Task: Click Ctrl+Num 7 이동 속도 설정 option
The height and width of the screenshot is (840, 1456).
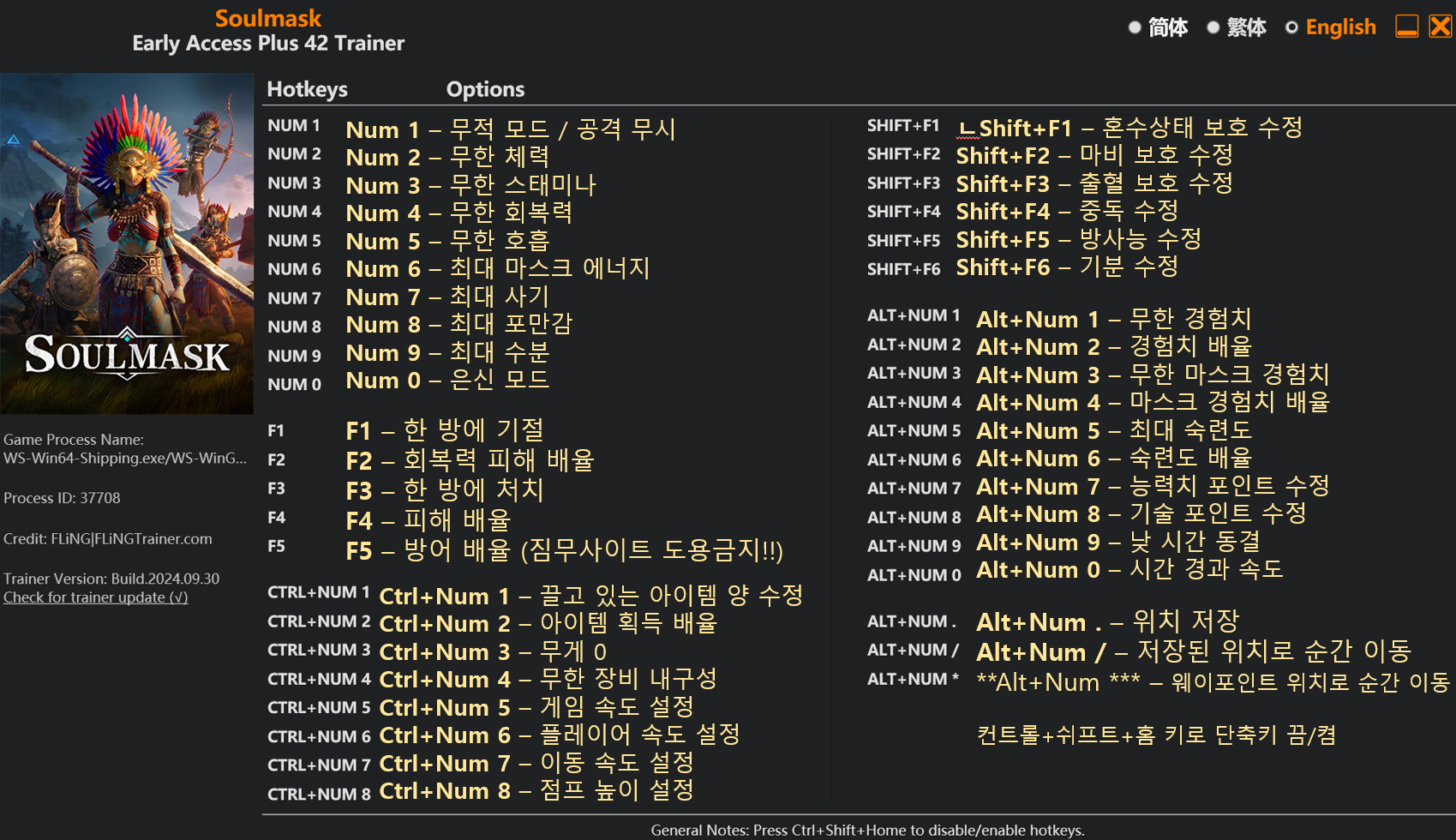Action: [x=536, y=763]
